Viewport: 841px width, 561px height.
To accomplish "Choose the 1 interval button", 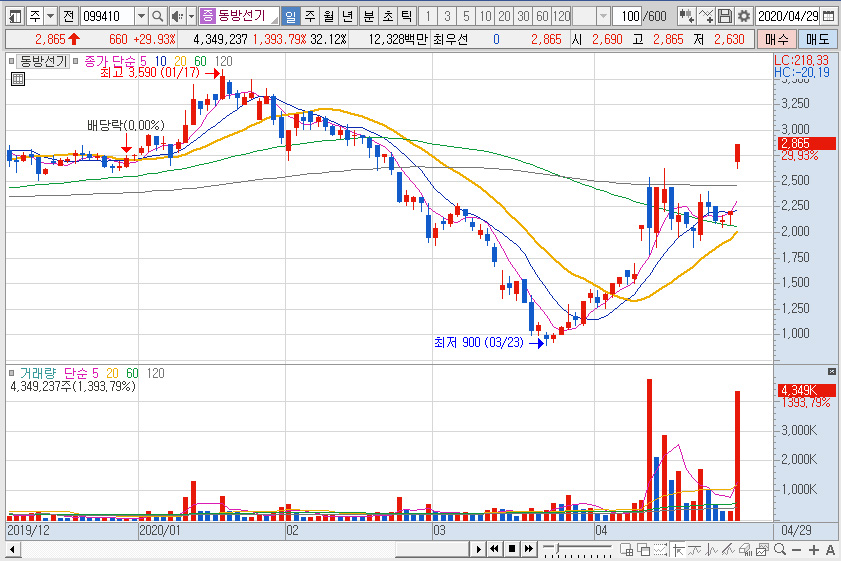I will coord(427,16).
